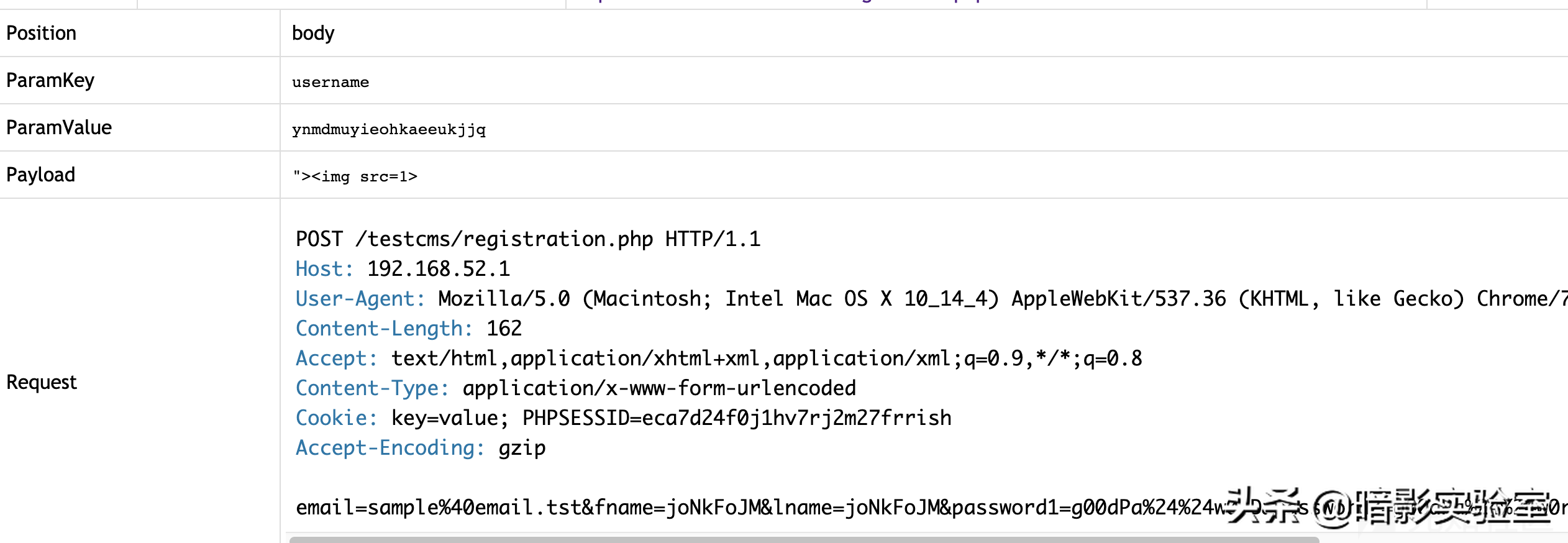1568x543 pixels.
Task: Click the Accept header value text
Action: [x=767, y=358]
